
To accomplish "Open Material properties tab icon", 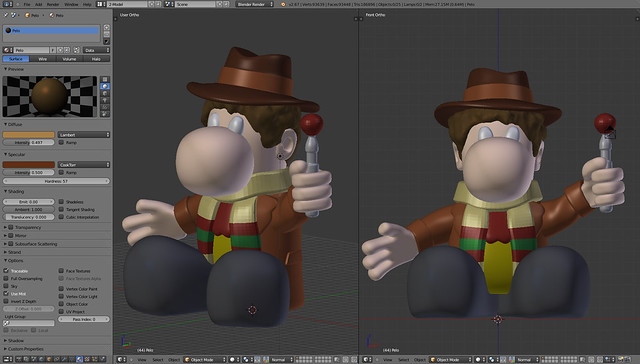I will (x=80, y=360).
